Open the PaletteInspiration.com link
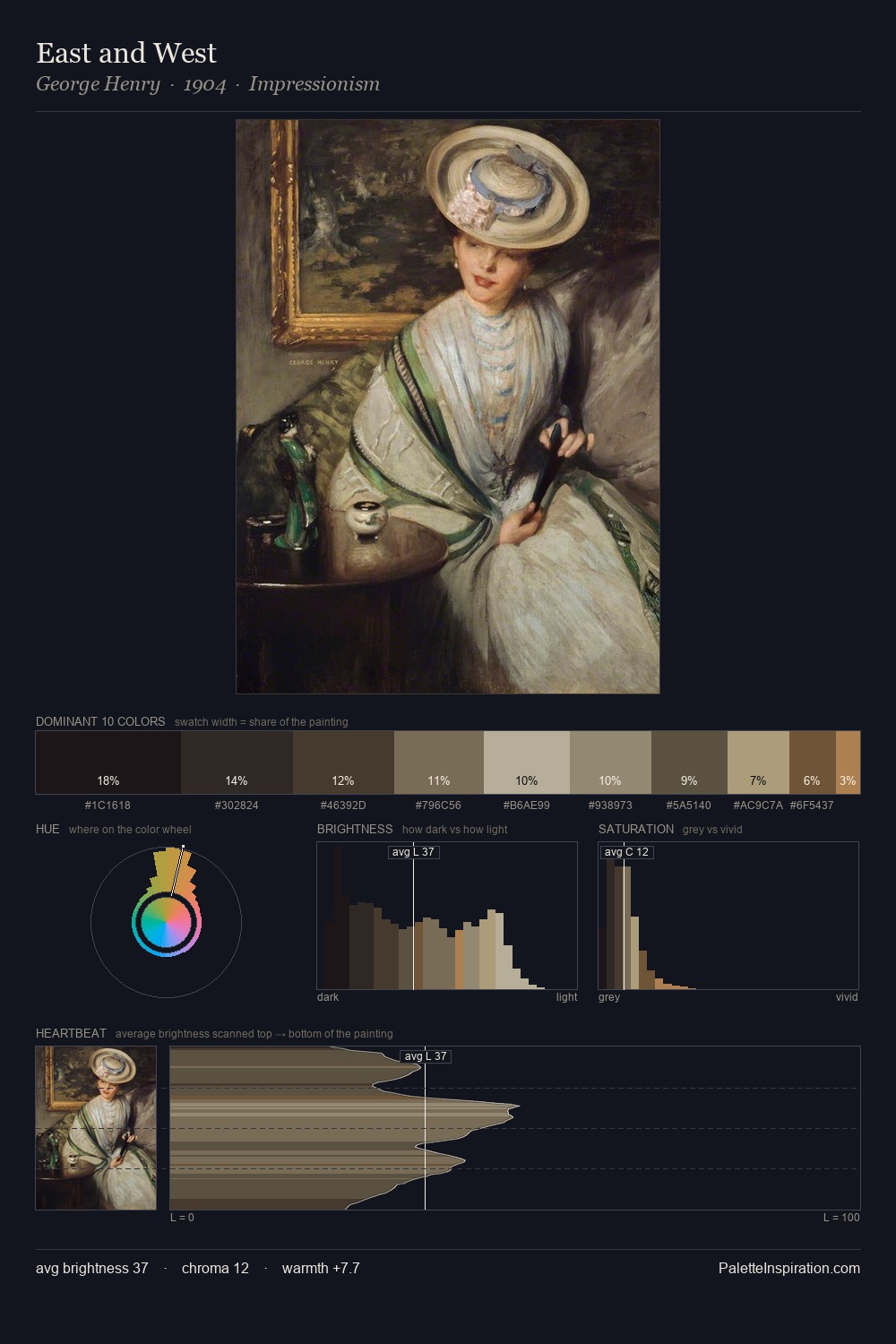The image size is (896, 1344). [x=789, y=1268]
